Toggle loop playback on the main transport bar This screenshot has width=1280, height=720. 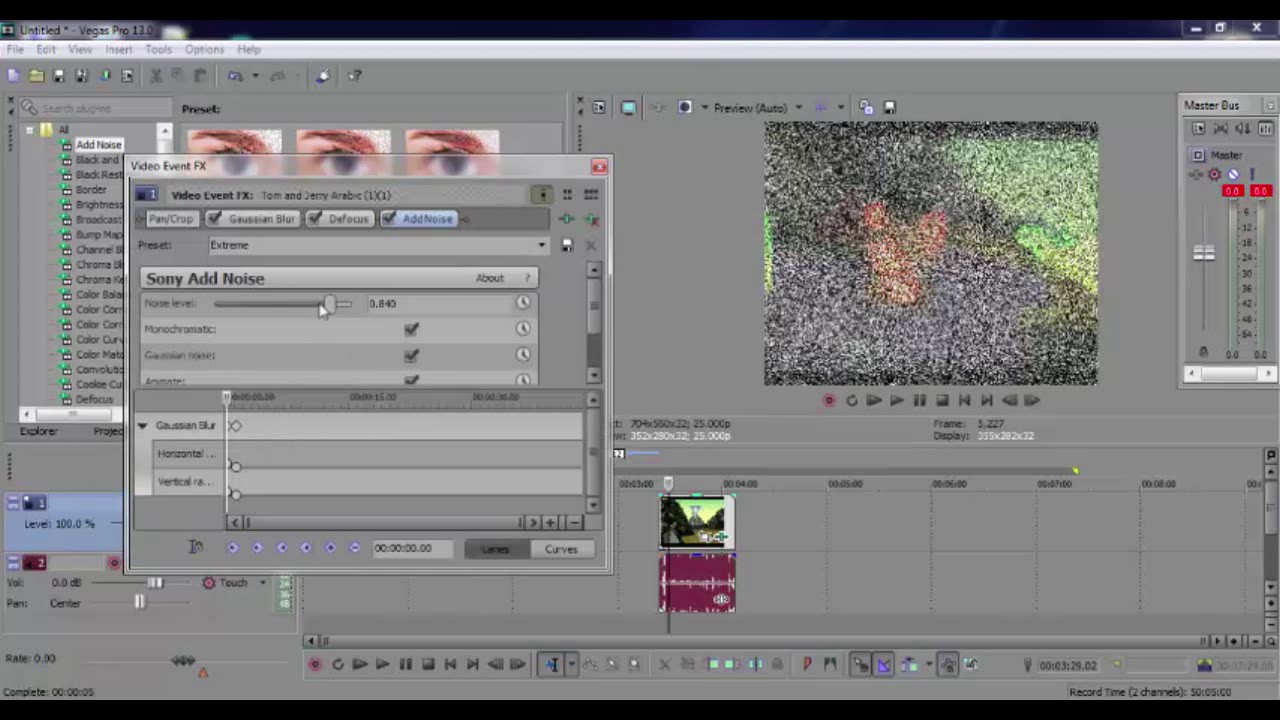[x=338, y=664]
